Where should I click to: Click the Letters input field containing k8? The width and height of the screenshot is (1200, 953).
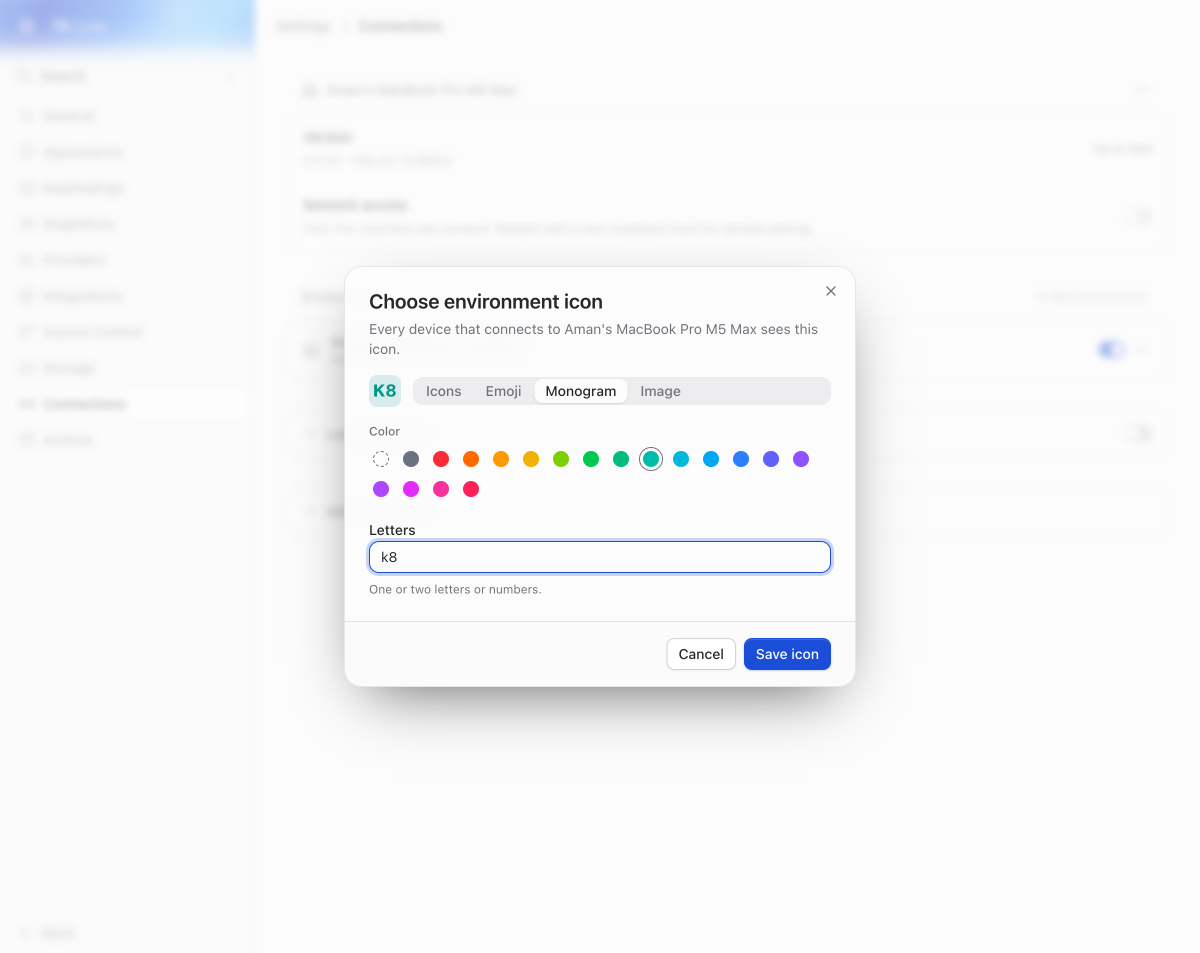click(x=600, y=557)
